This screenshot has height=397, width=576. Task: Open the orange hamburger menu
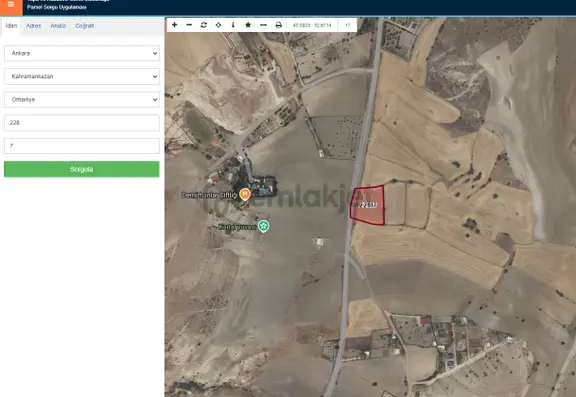tap(11, 6)
